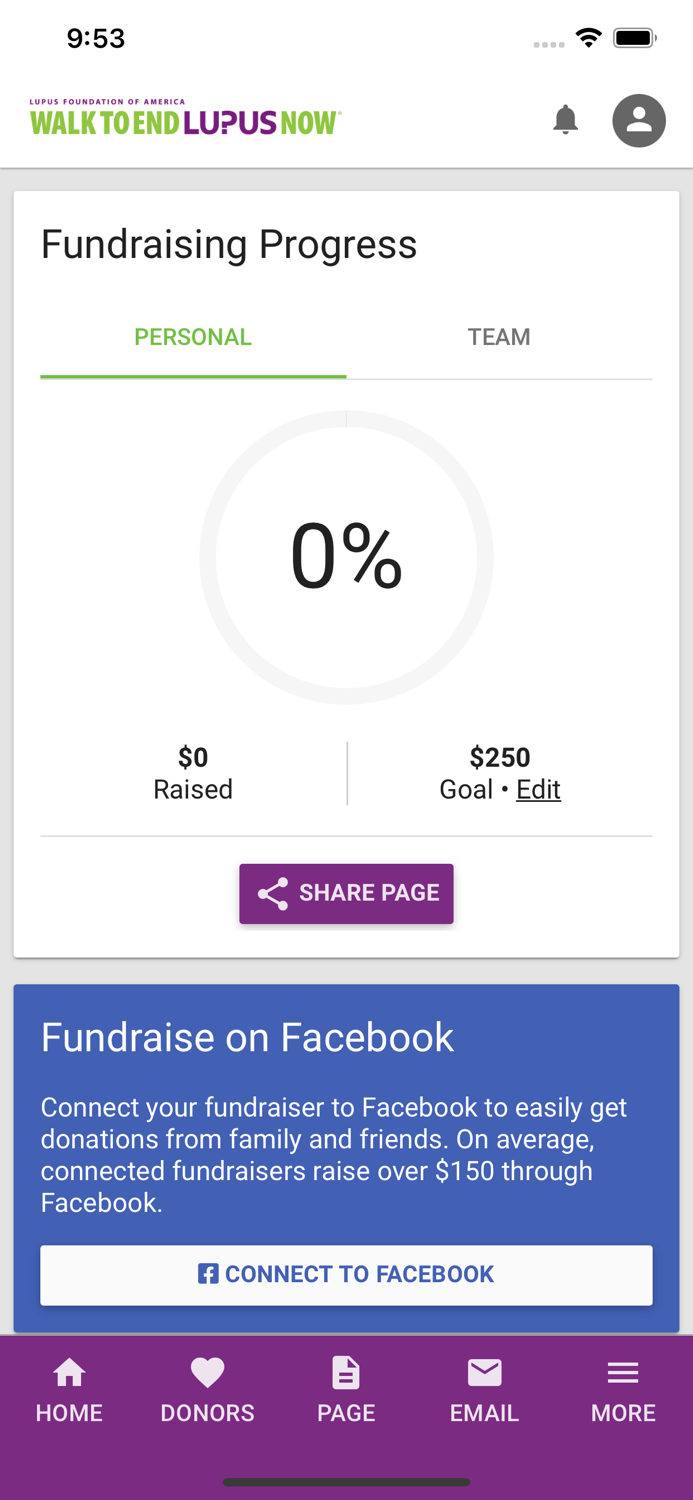This screenshot has width=693, height=1500.
Task: Click the share icon on Share Page
Action: [x=272, y=893]
